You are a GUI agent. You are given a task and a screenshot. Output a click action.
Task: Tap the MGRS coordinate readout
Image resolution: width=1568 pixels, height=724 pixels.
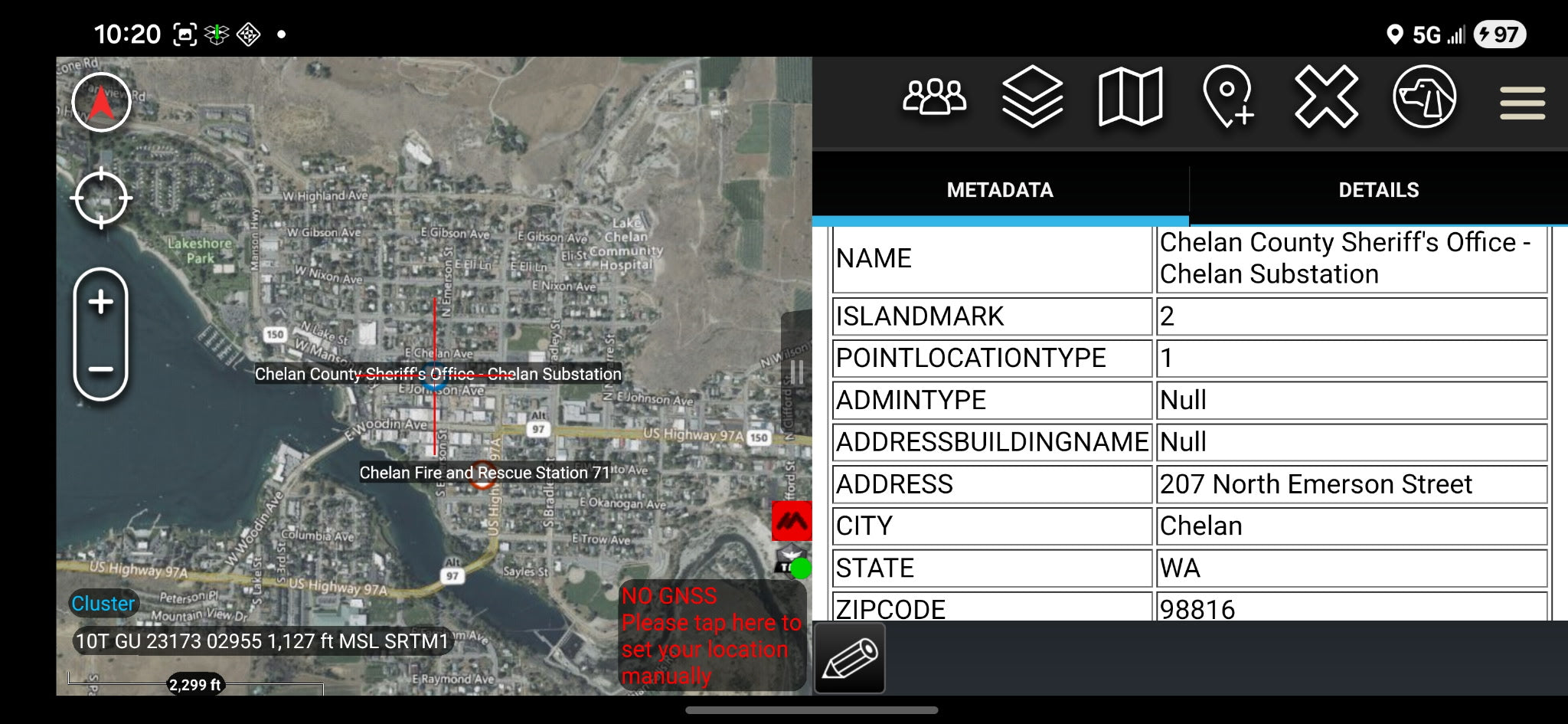[x=262, y=641]
